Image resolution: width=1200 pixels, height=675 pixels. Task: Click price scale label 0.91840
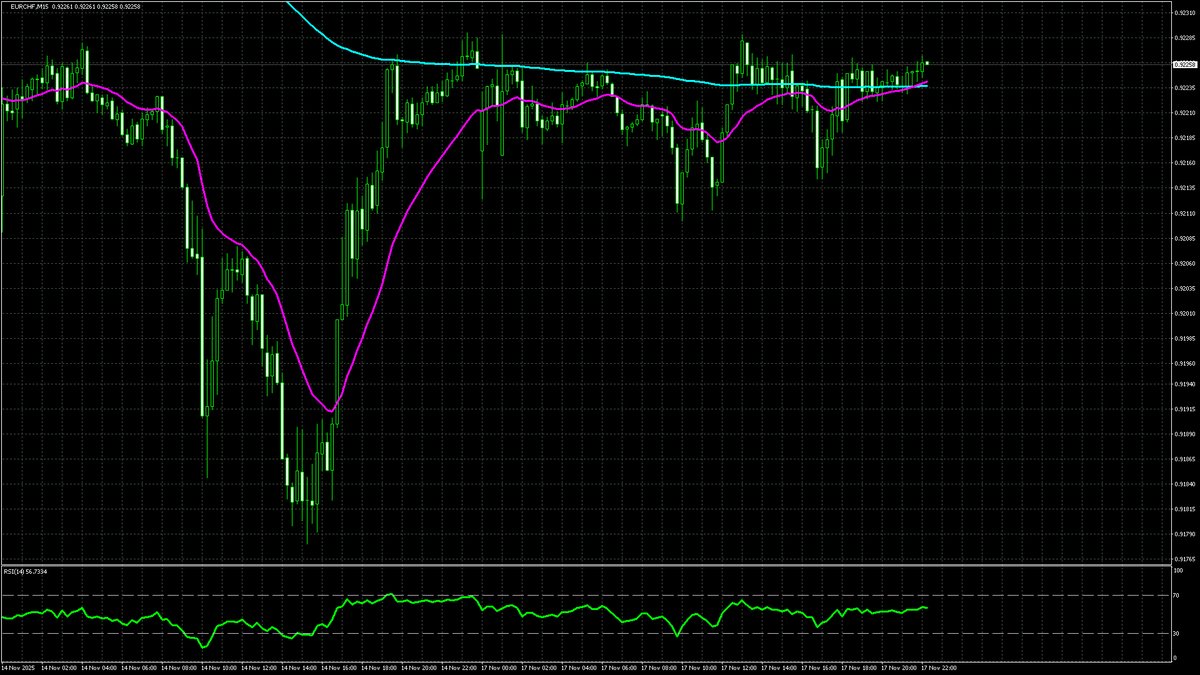[1185, 484]
